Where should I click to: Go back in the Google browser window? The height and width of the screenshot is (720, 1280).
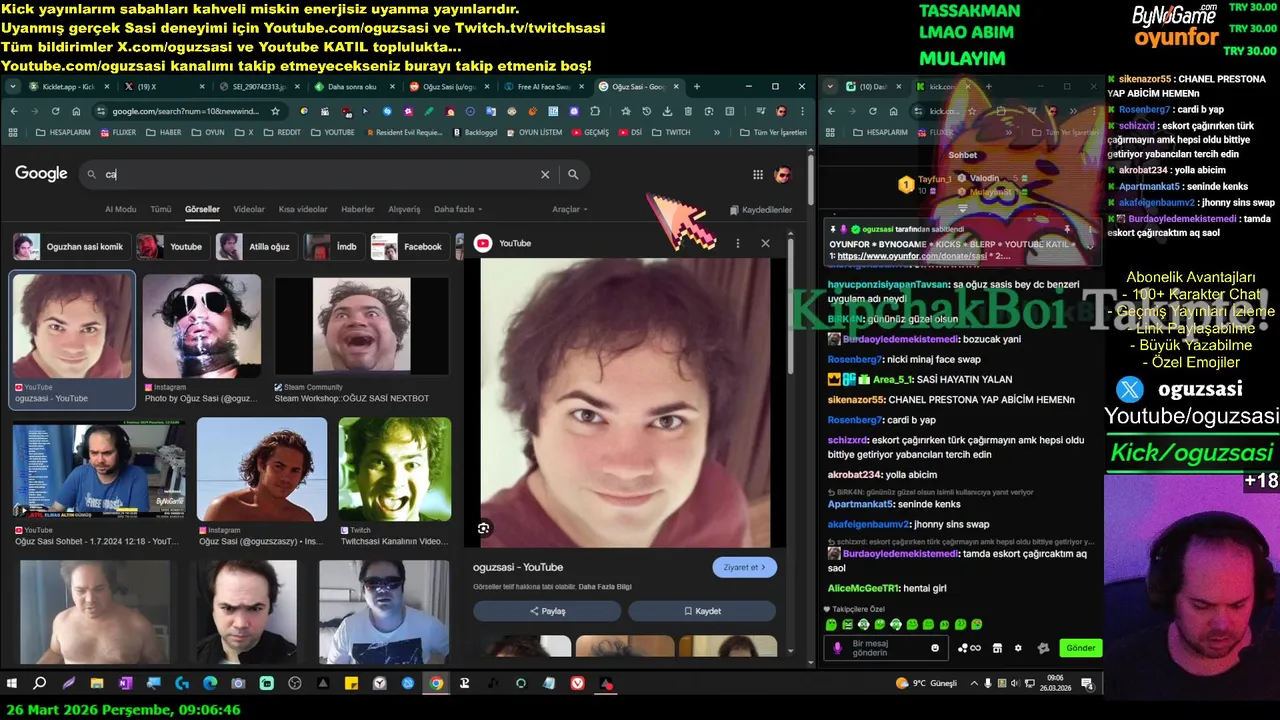(x=14, y=111)
